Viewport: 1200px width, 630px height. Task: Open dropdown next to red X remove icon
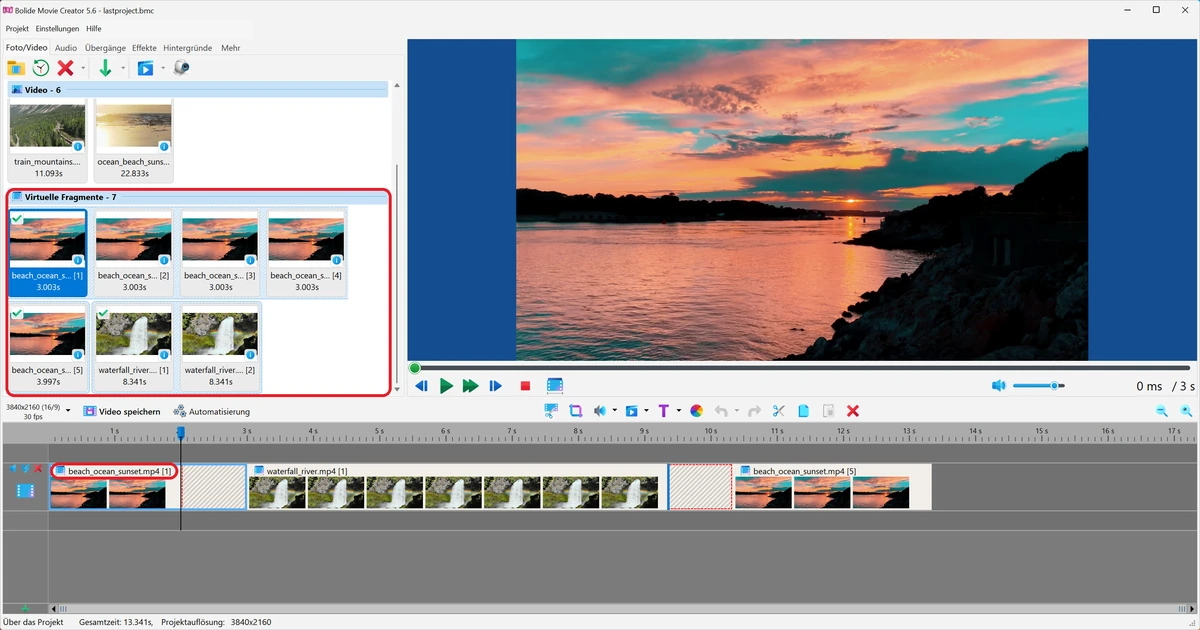tap(83, 68)
